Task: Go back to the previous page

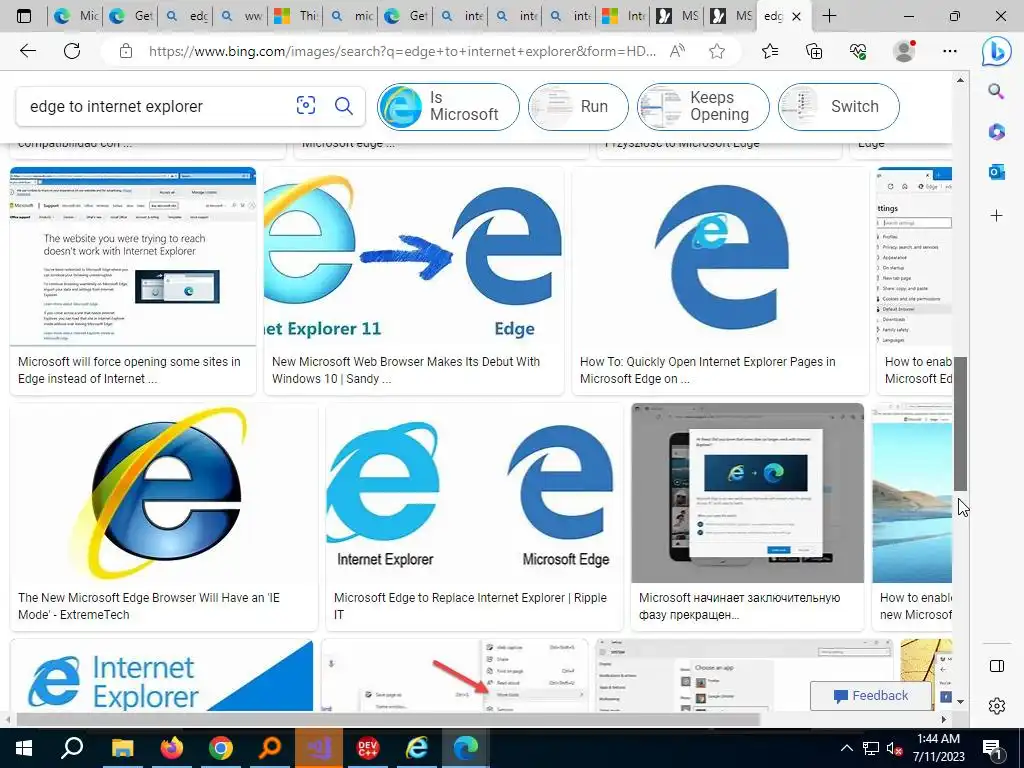Action: 27,51
